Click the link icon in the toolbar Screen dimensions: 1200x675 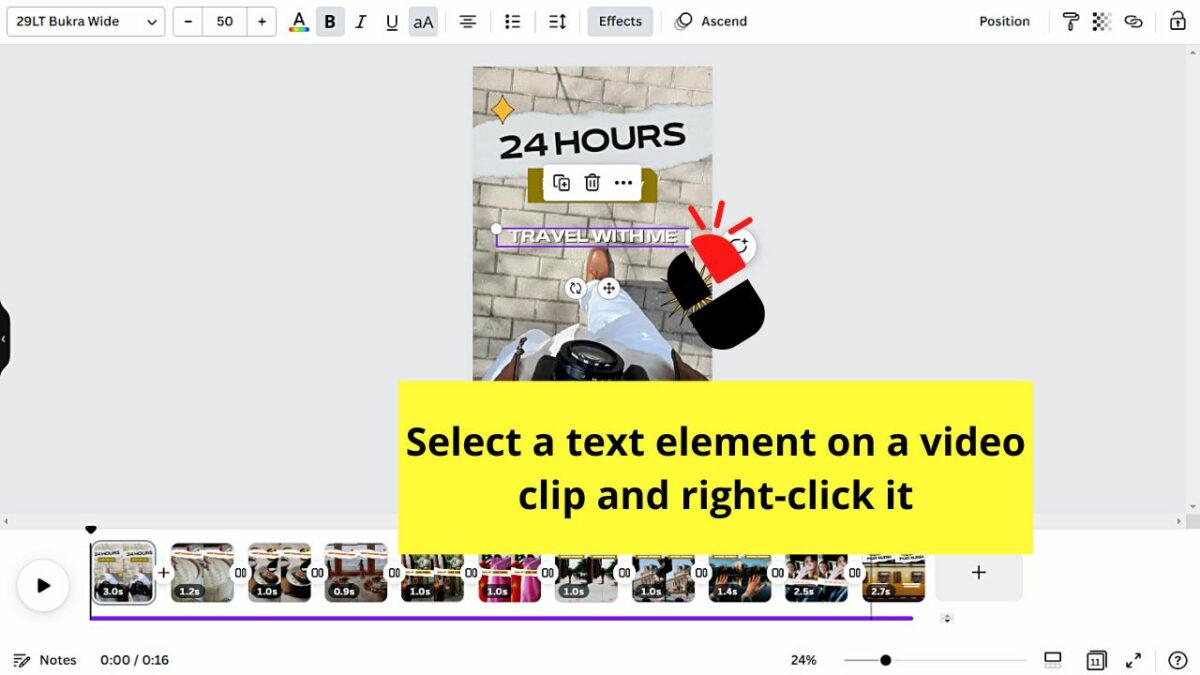[1133, 21]
